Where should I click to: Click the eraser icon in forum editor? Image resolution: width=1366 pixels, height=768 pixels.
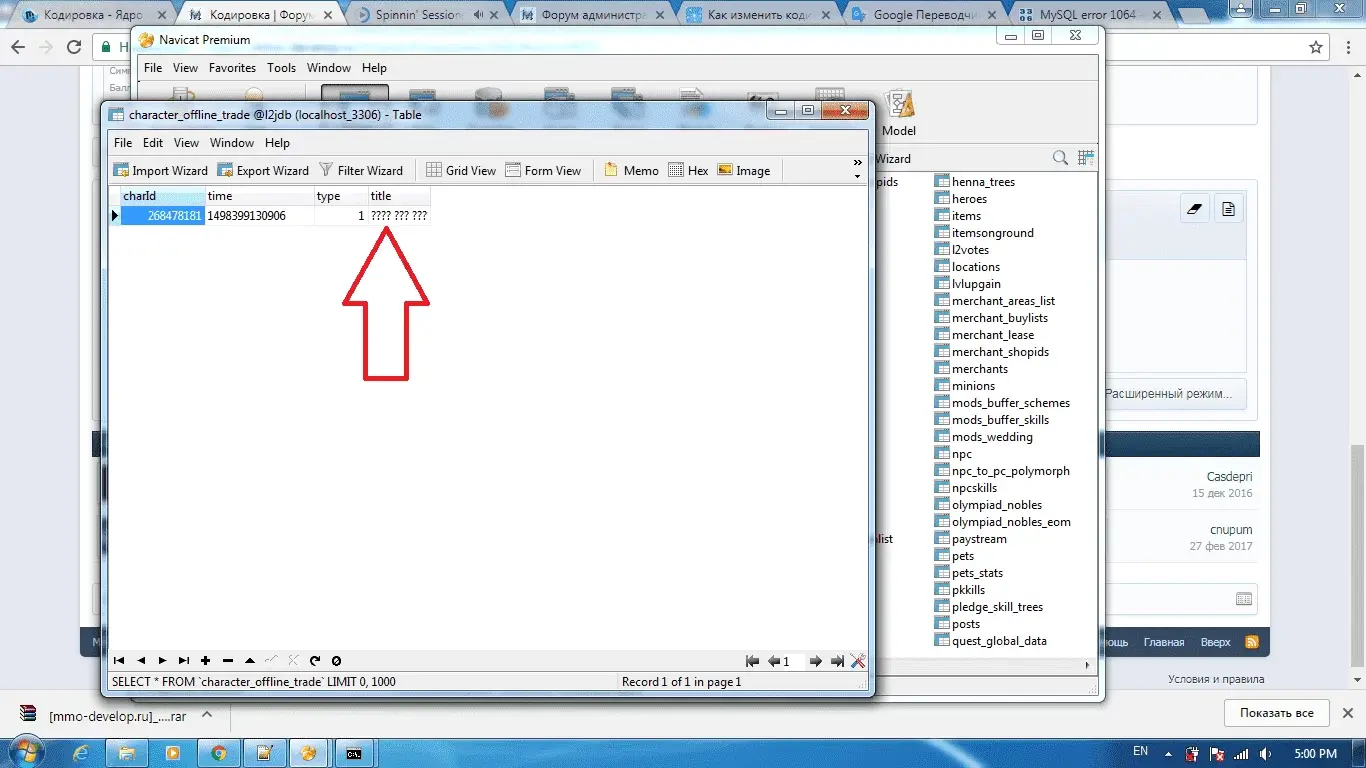pyautogui.click(x=1195, y=209)
